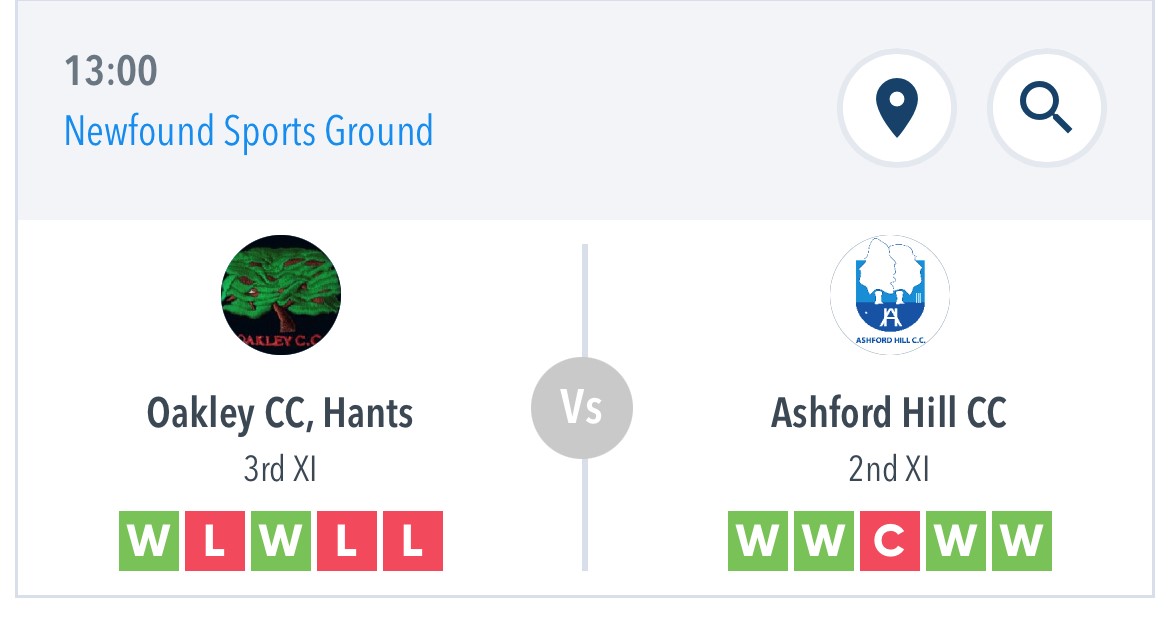Click Ashford Hill's first green W badge
1170x632 pixels.
757,541
